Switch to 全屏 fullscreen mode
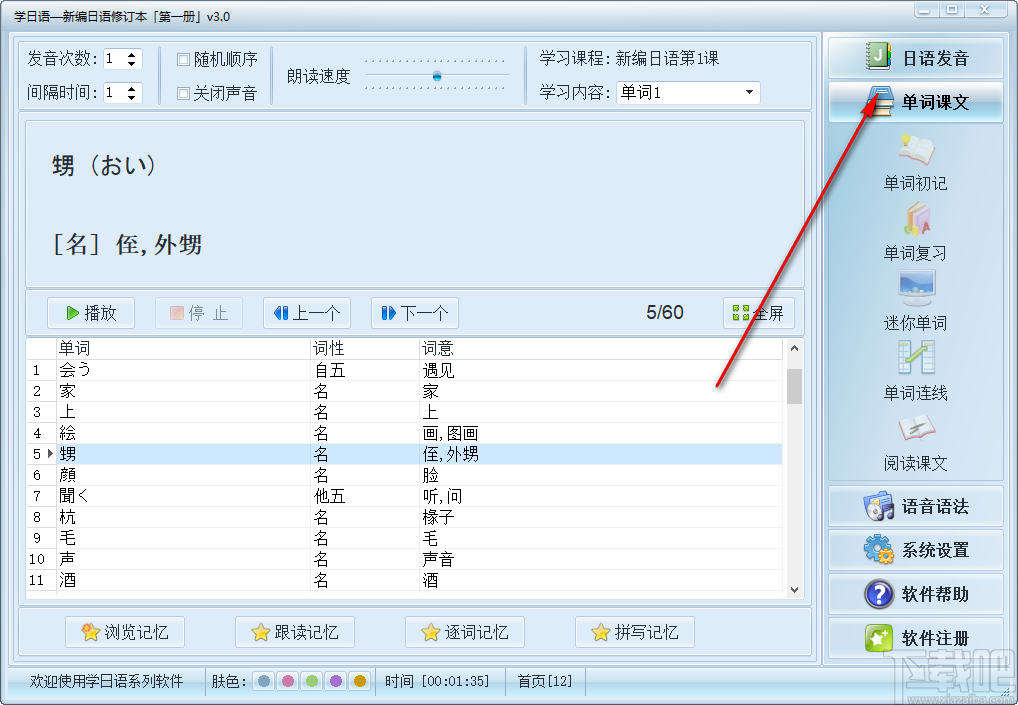Image resolution: width=1018 pixels, height=705 pixels. click(758, 313)
